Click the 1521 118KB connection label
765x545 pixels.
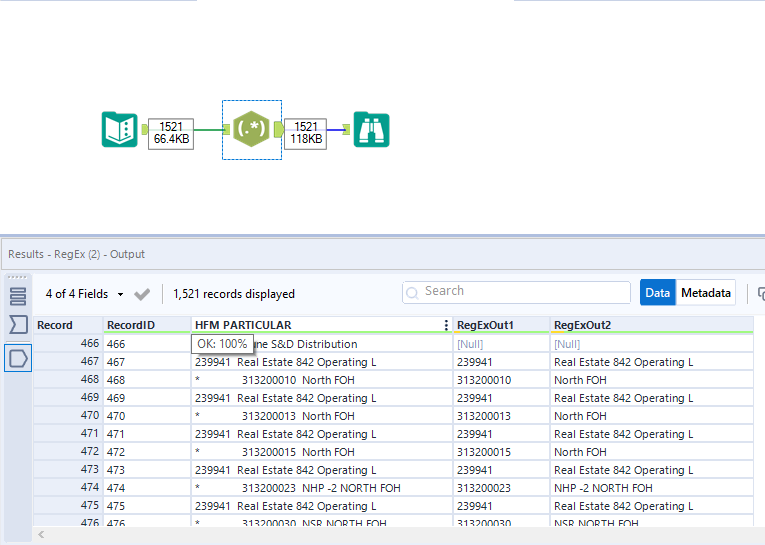[x=305, y=133]
